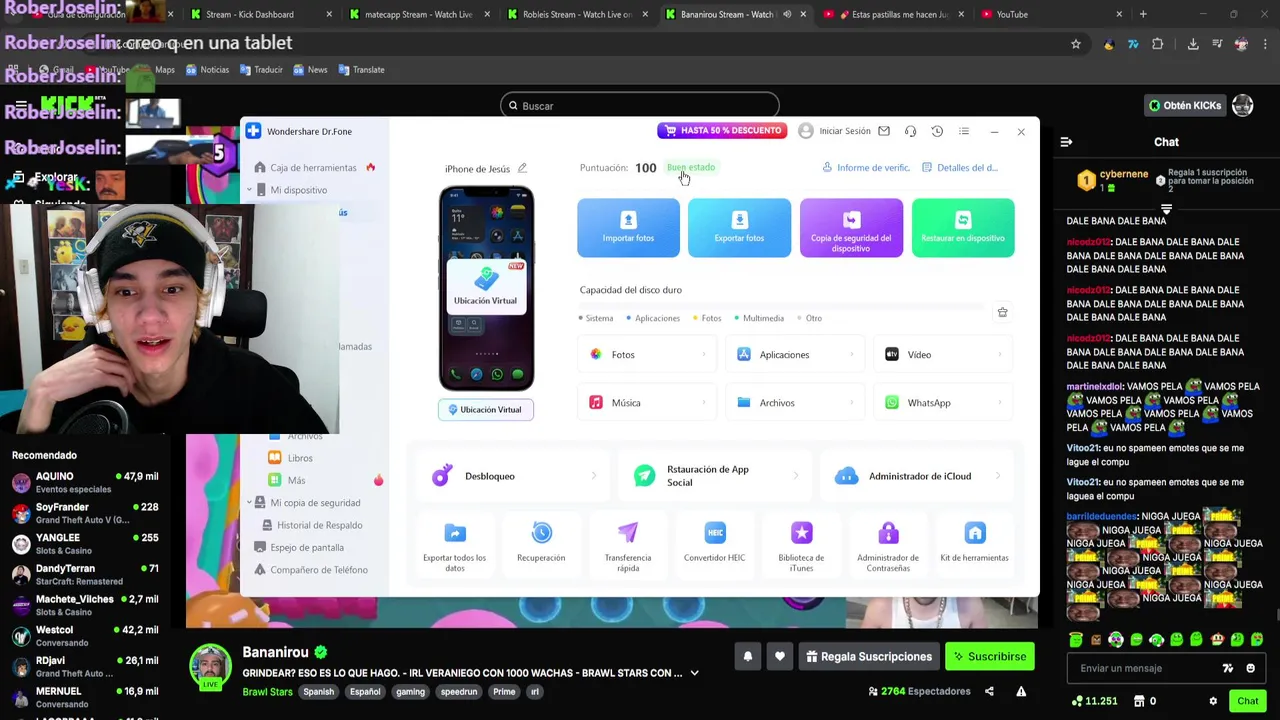This screenshot has width=1280, height=720.
Task: Open the Convertidor HEIC tool
Action: coord(714,543)
